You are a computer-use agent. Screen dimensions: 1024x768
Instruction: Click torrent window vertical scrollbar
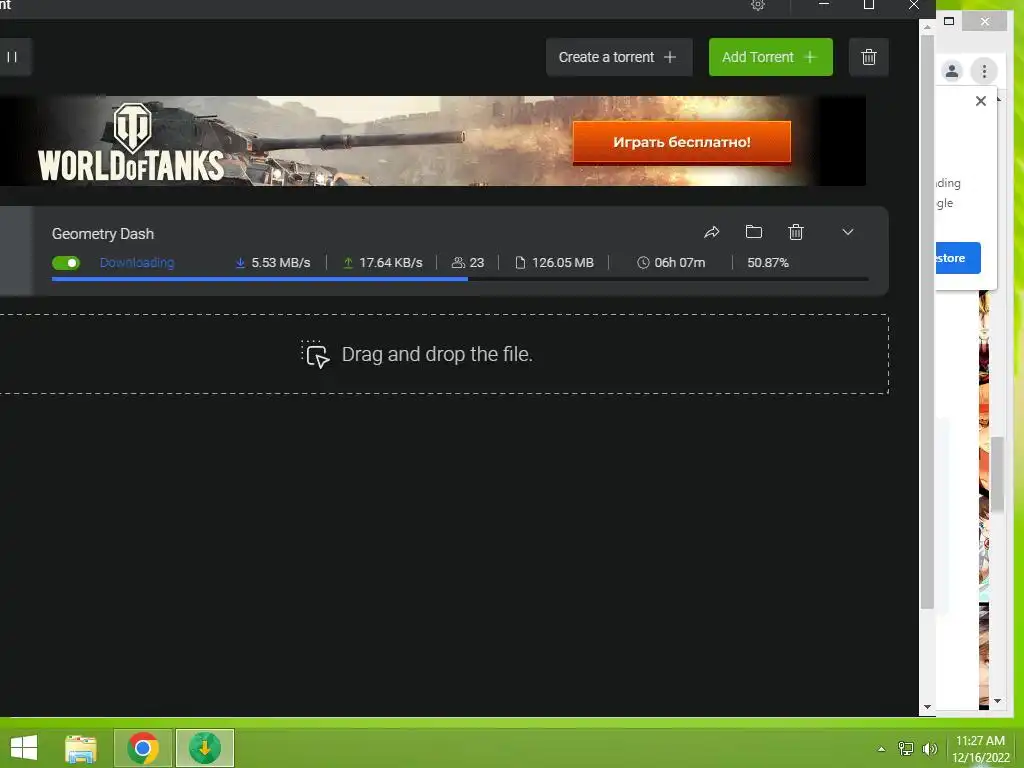tap(927, 320)
